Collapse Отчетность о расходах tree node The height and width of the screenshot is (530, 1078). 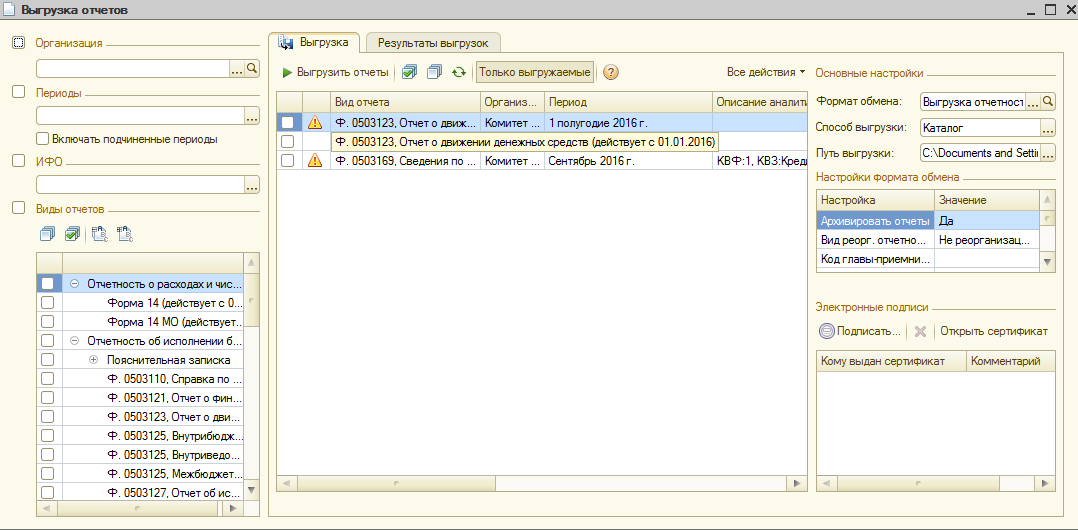(x=74, y=283)
